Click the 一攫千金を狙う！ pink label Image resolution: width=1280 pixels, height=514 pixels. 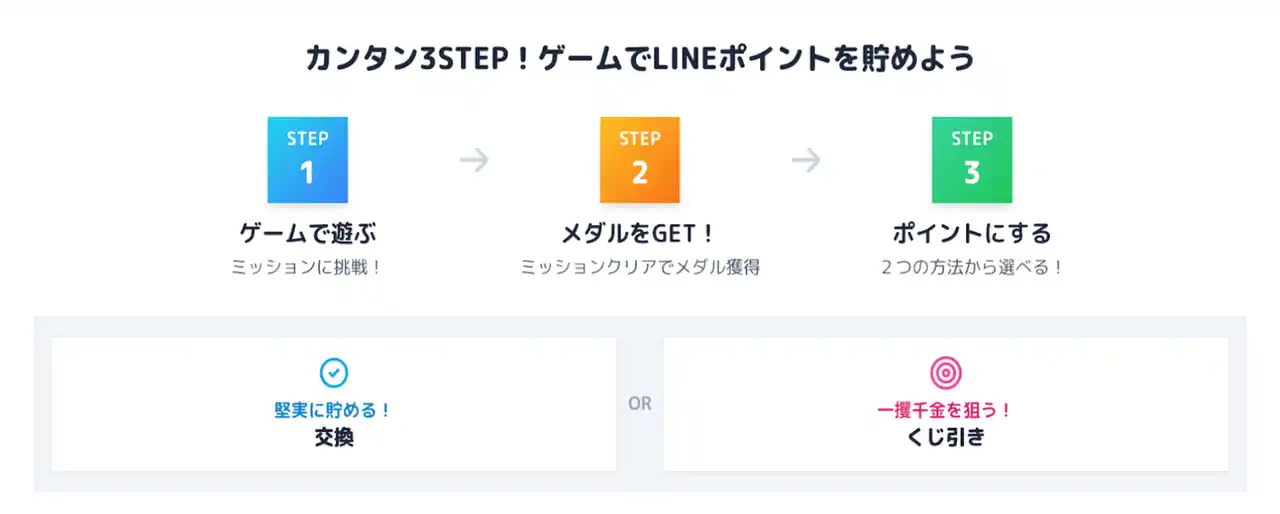coord(945,410)
